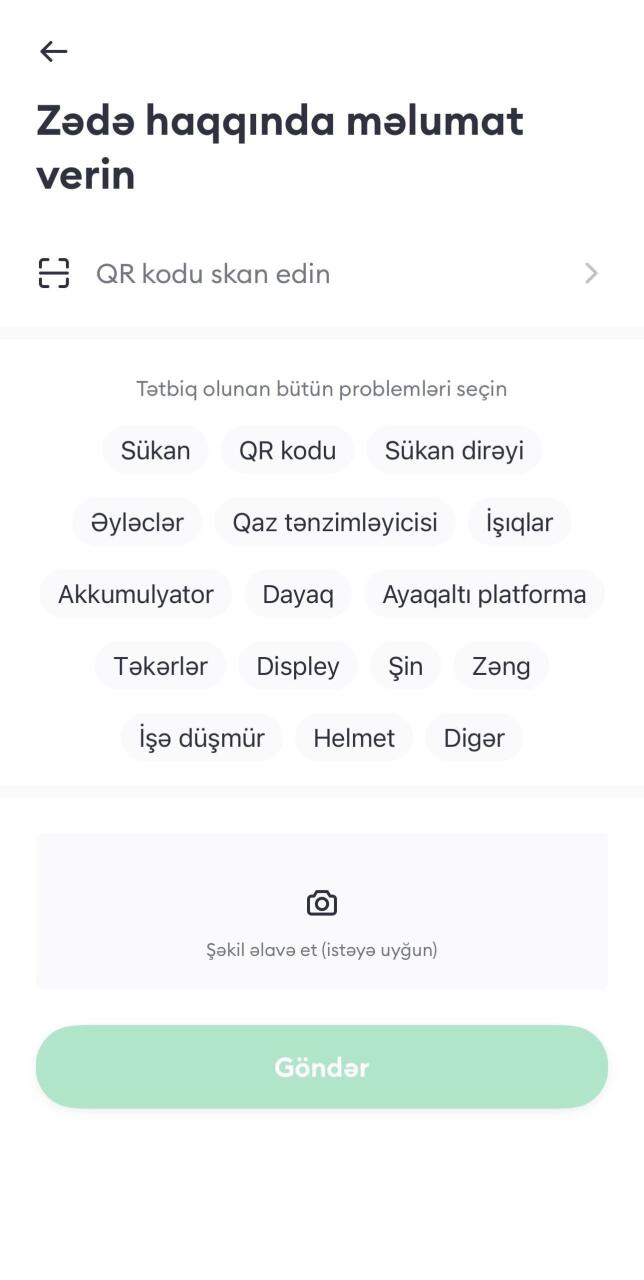Choose the Dayaq chip
Viewport: 644px width, 1280px height.
point(298,594)
